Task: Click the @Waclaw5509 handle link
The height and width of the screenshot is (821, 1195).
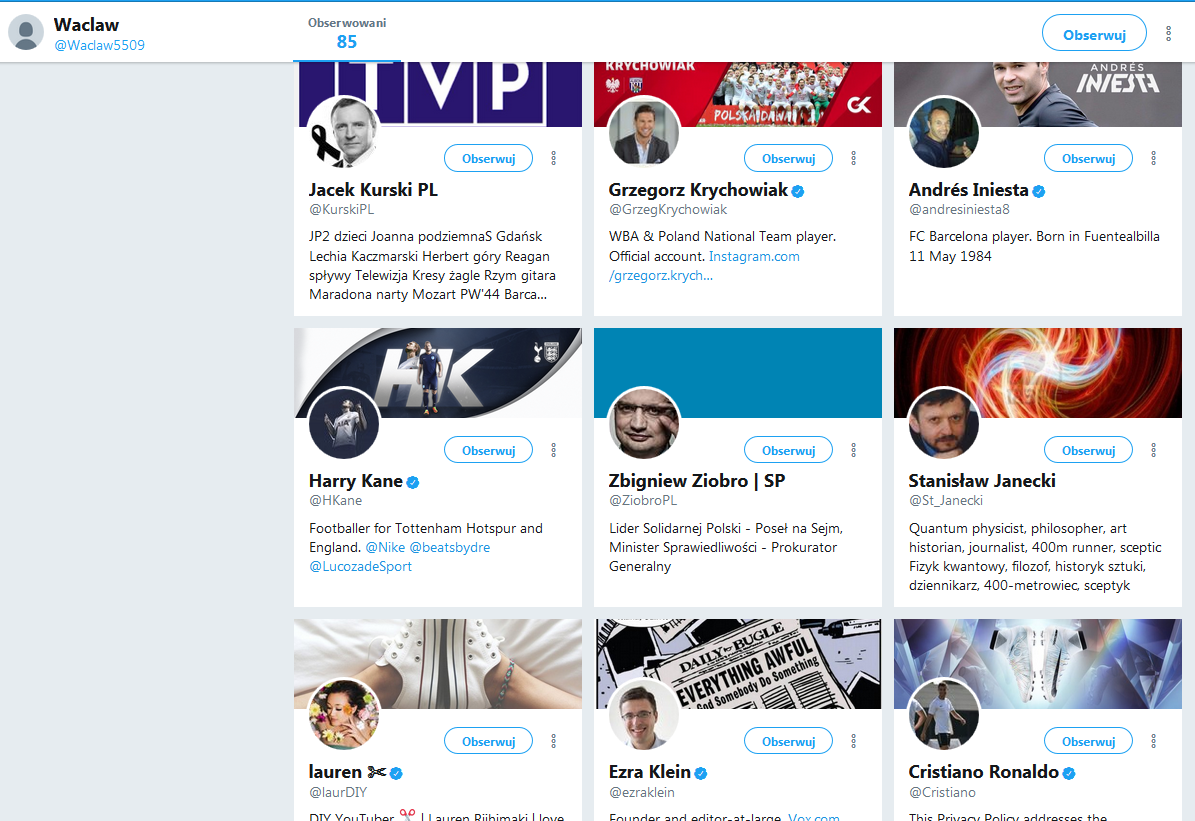Action: [x=99, y=45]
